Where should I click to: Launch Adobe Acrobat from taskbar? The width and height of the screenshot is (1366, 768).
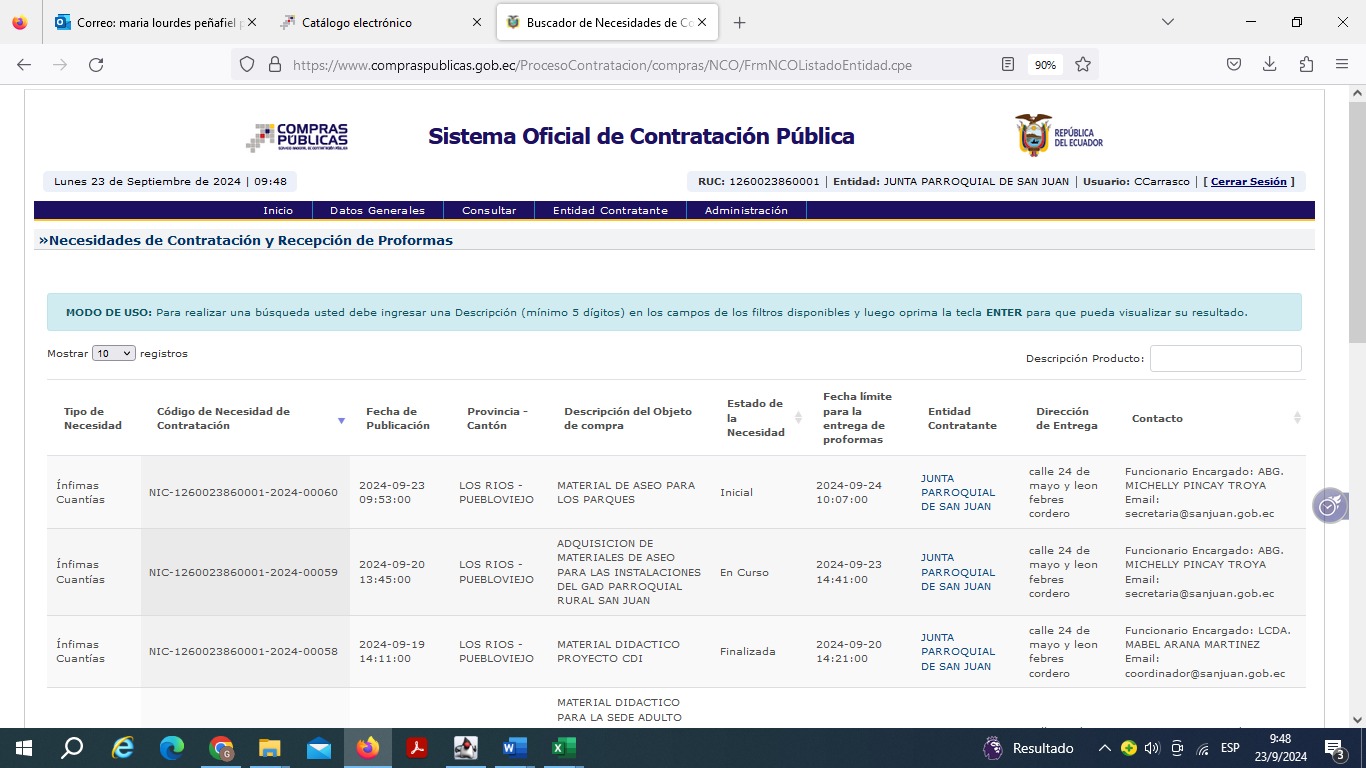click(x=417, y=748)
